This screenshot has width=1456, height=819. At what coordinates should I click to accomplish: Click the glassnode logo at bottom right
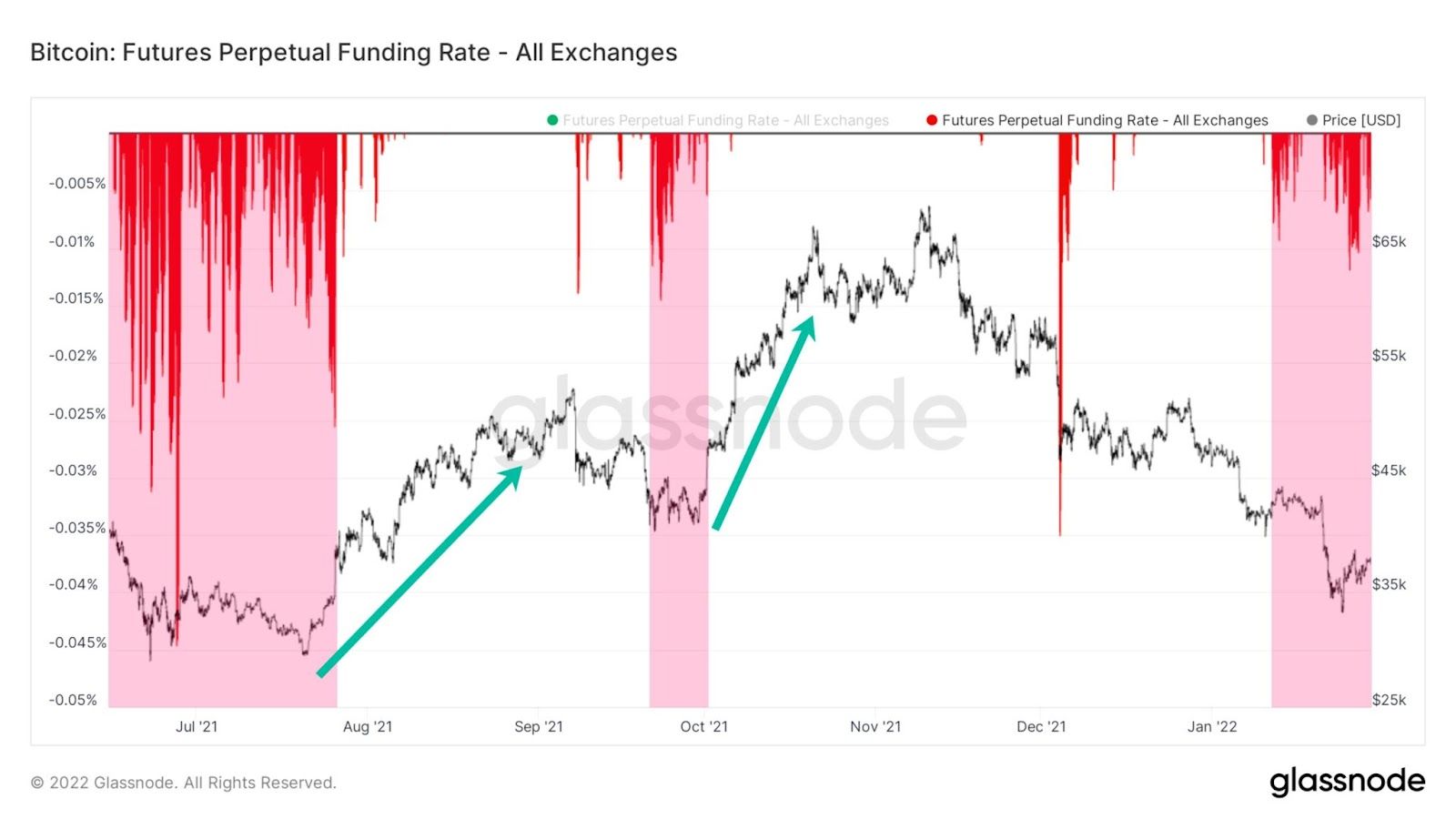coord(1347,782)
